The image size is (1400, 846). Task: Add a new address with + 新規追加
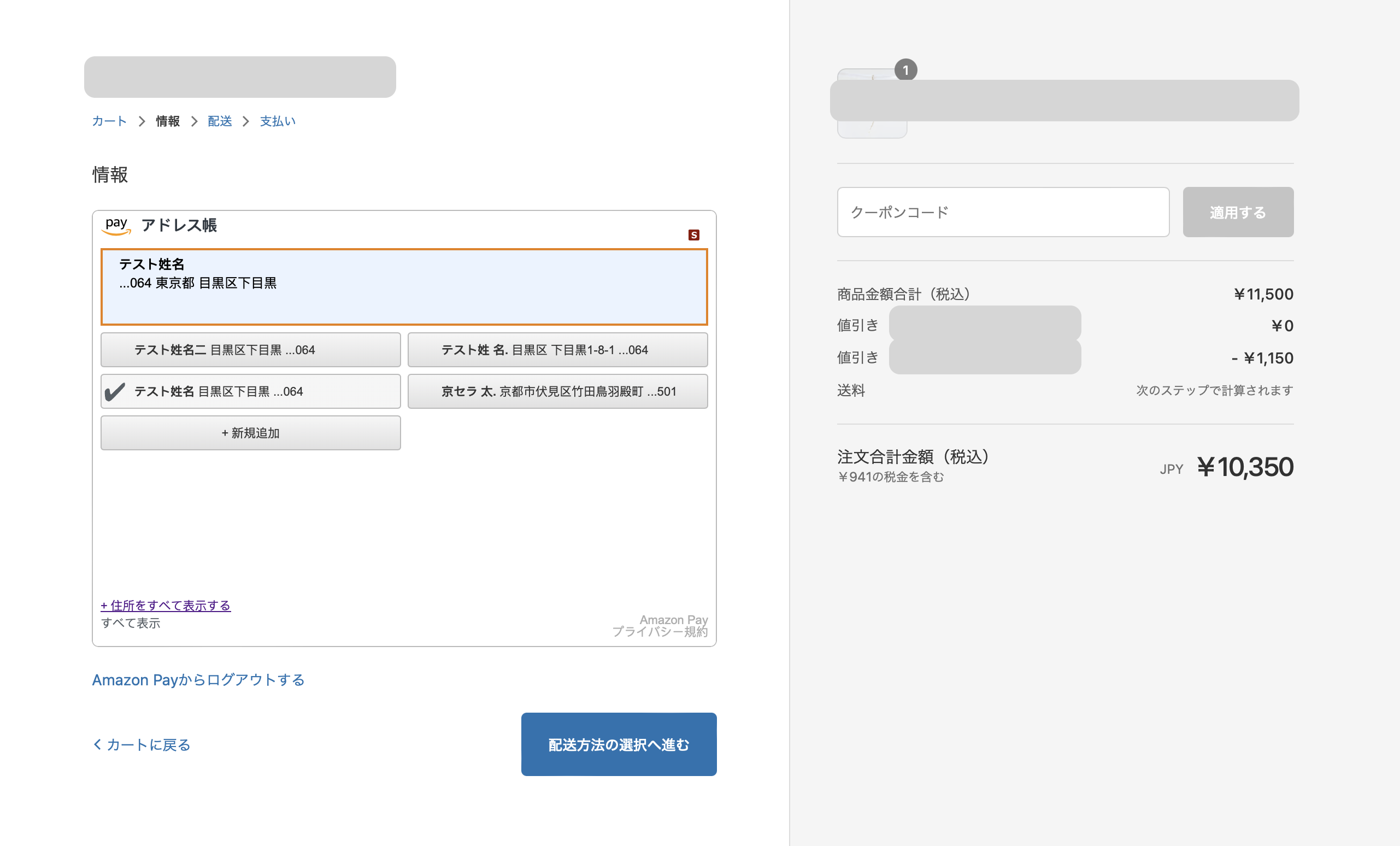tap(251, 433)
